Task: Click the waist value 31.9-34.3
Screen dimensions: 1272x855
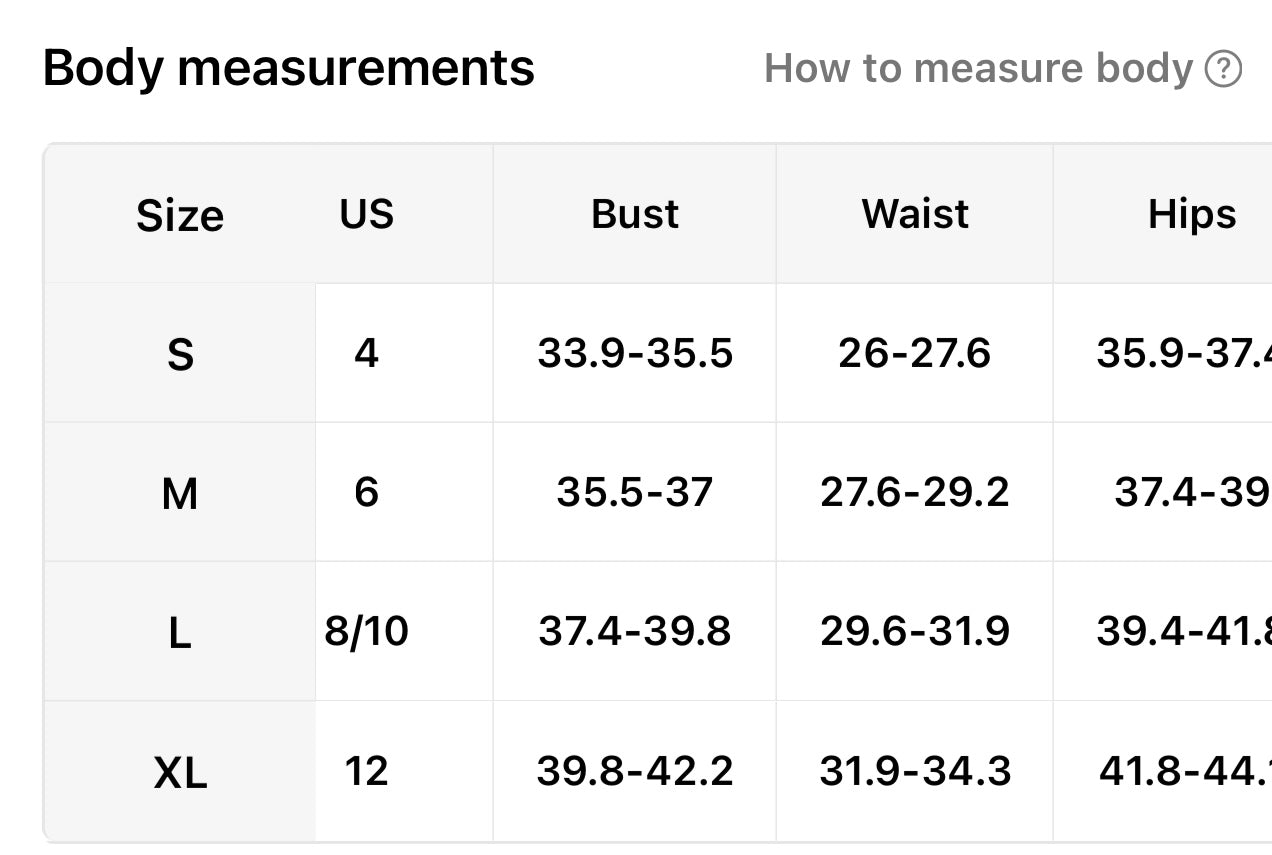Action: 915,771
